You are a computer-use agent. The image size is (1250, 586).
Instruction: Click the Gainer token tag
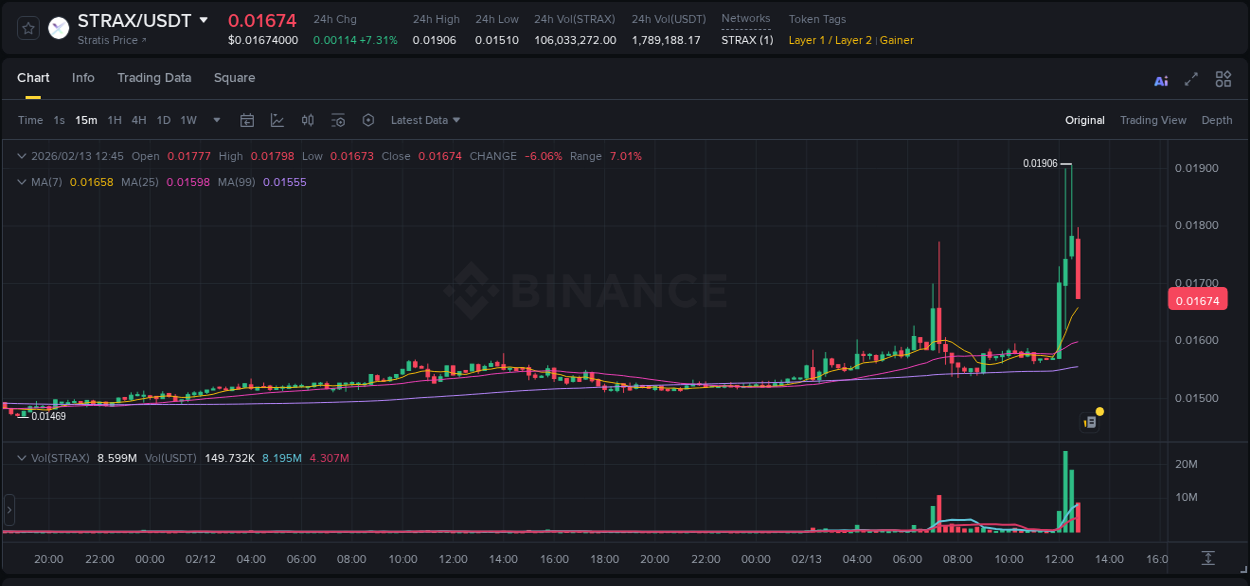tap(897, 40)
